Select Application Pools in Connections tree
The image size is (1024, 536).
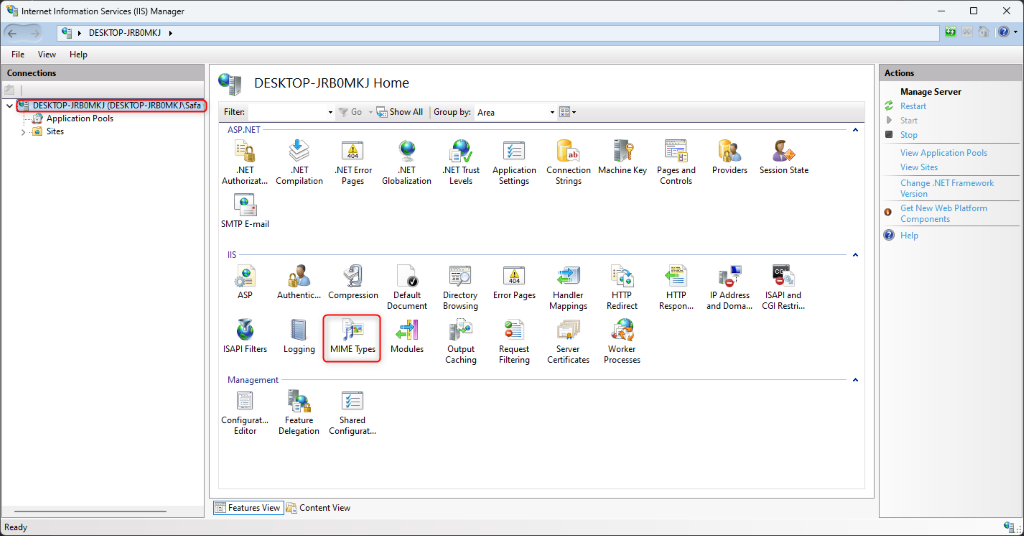(80, 119)
